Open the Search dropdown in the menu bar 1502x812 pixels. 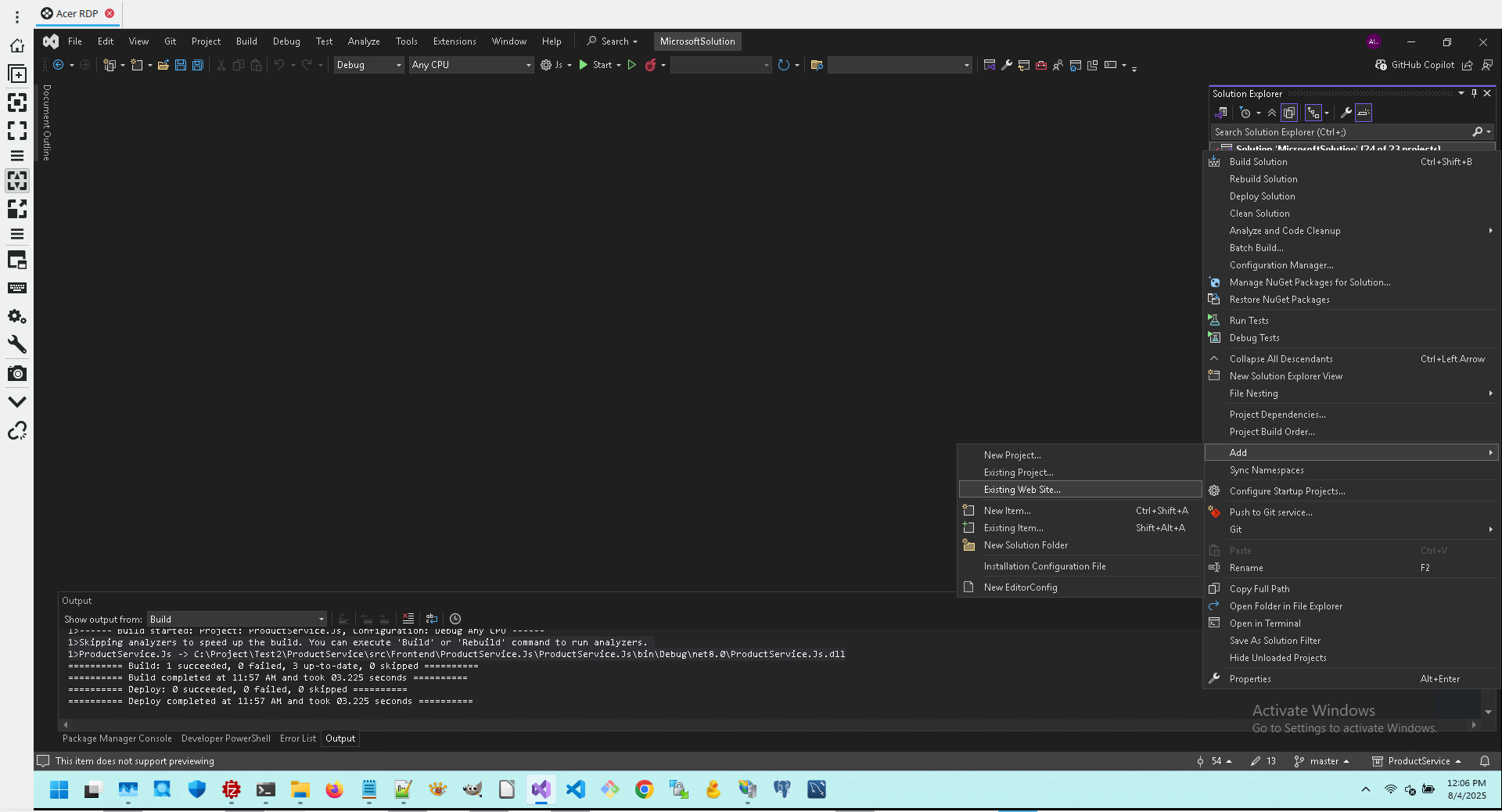613,41
